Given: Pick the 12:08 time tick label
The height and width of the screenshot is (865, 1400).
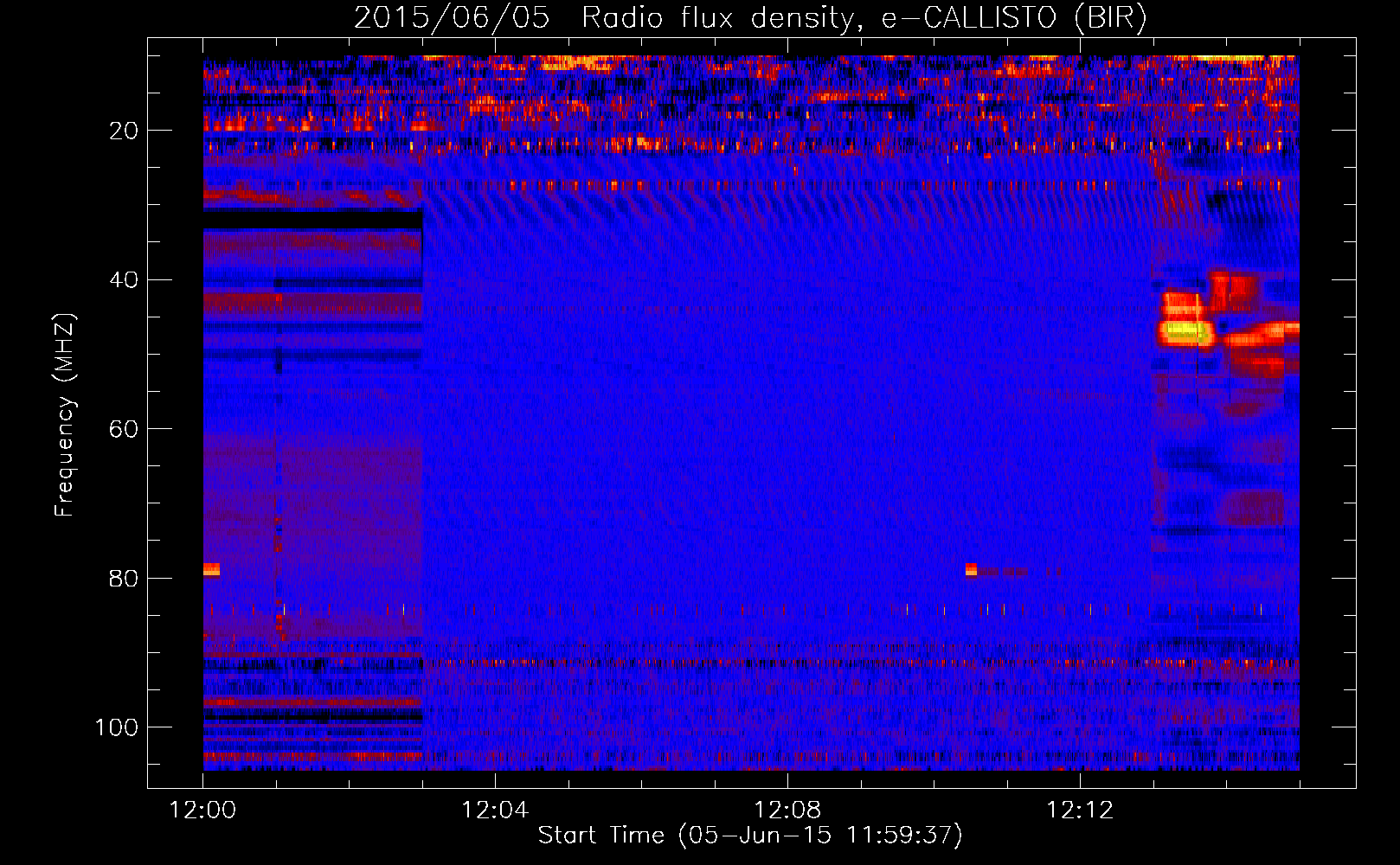Looking at the screenshot, I should coord(787,811).
